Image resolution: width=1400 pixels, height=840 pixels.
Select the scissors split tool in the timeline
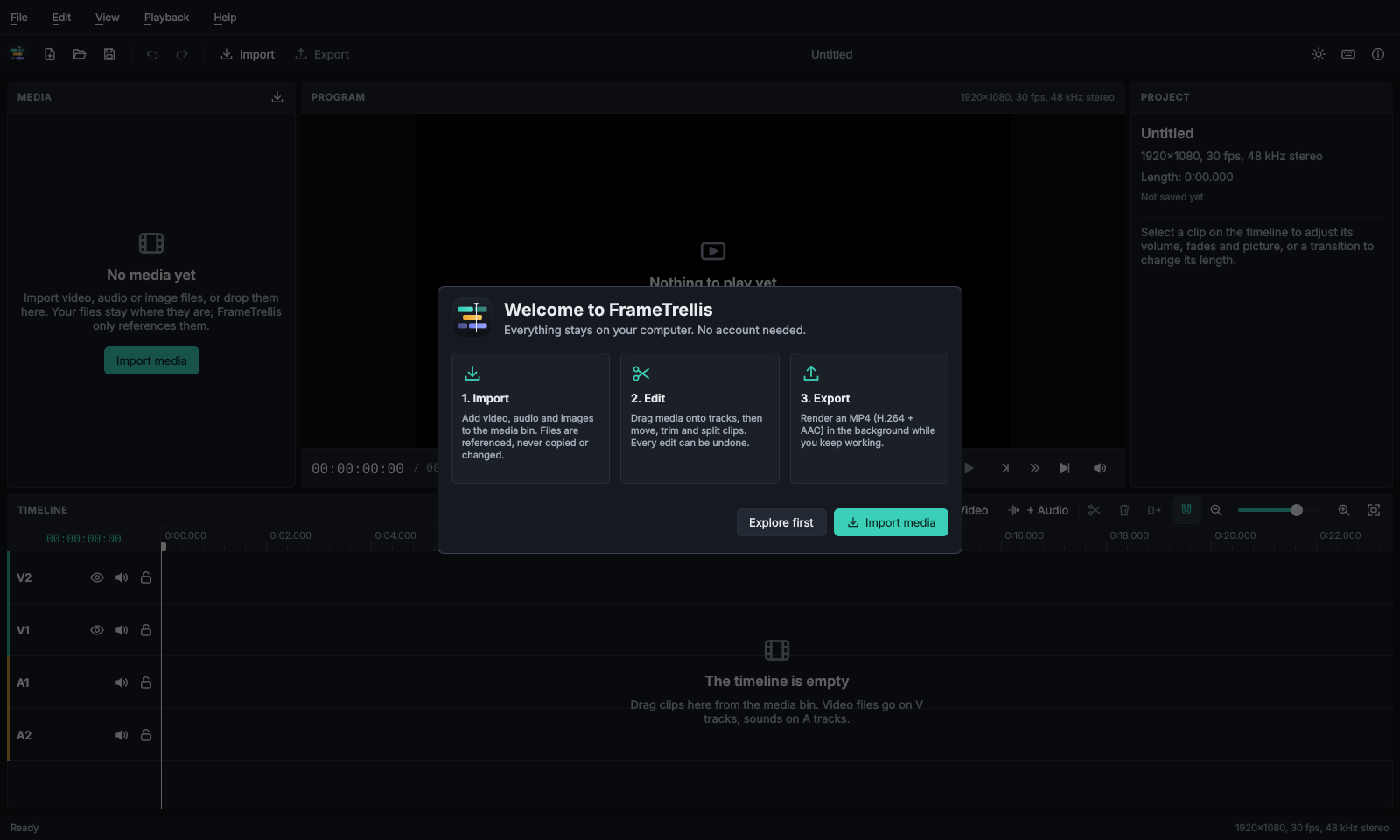click(1095, 510)
